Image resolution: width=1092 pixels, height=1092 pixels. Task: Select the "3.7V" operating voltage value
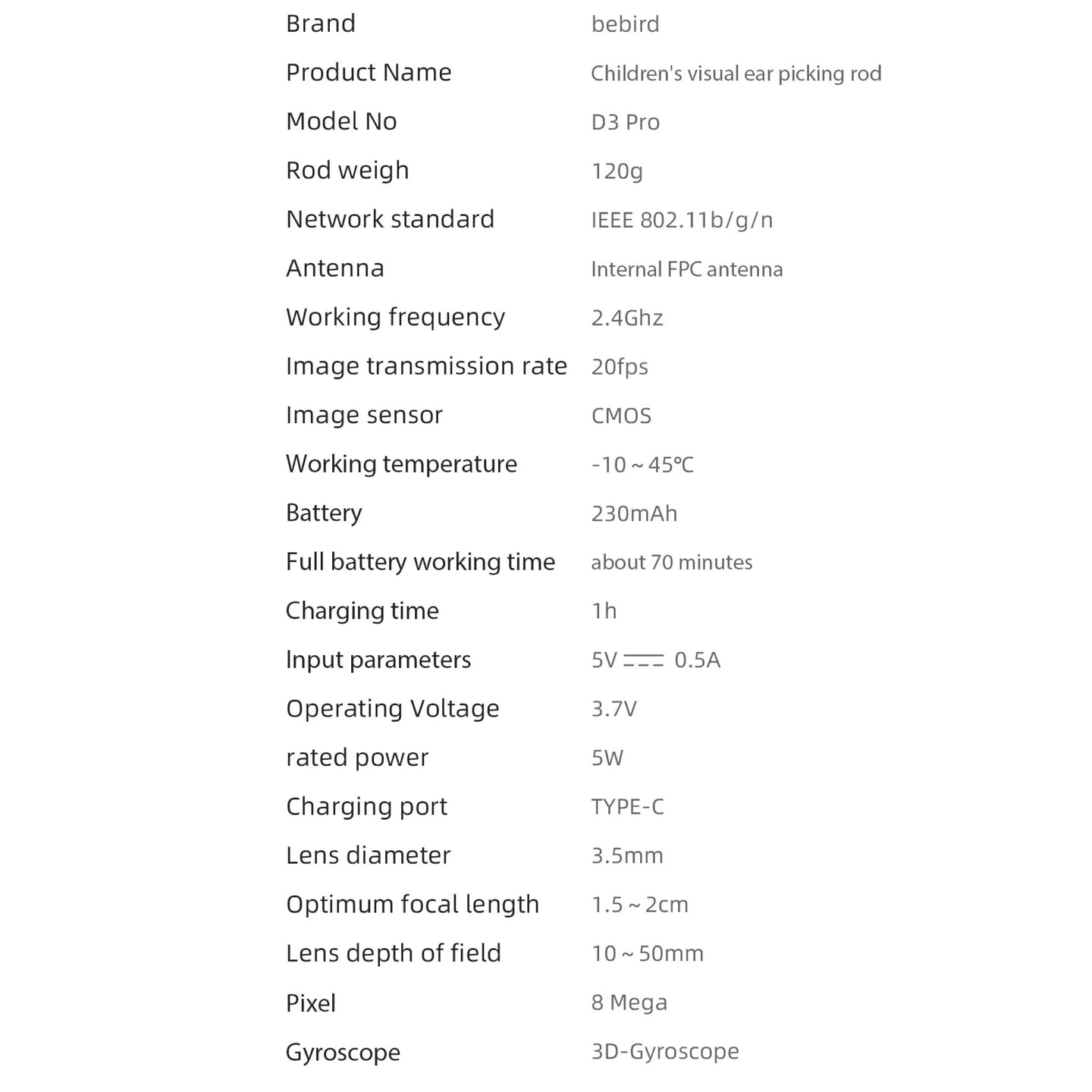click(x=613, y=709)
